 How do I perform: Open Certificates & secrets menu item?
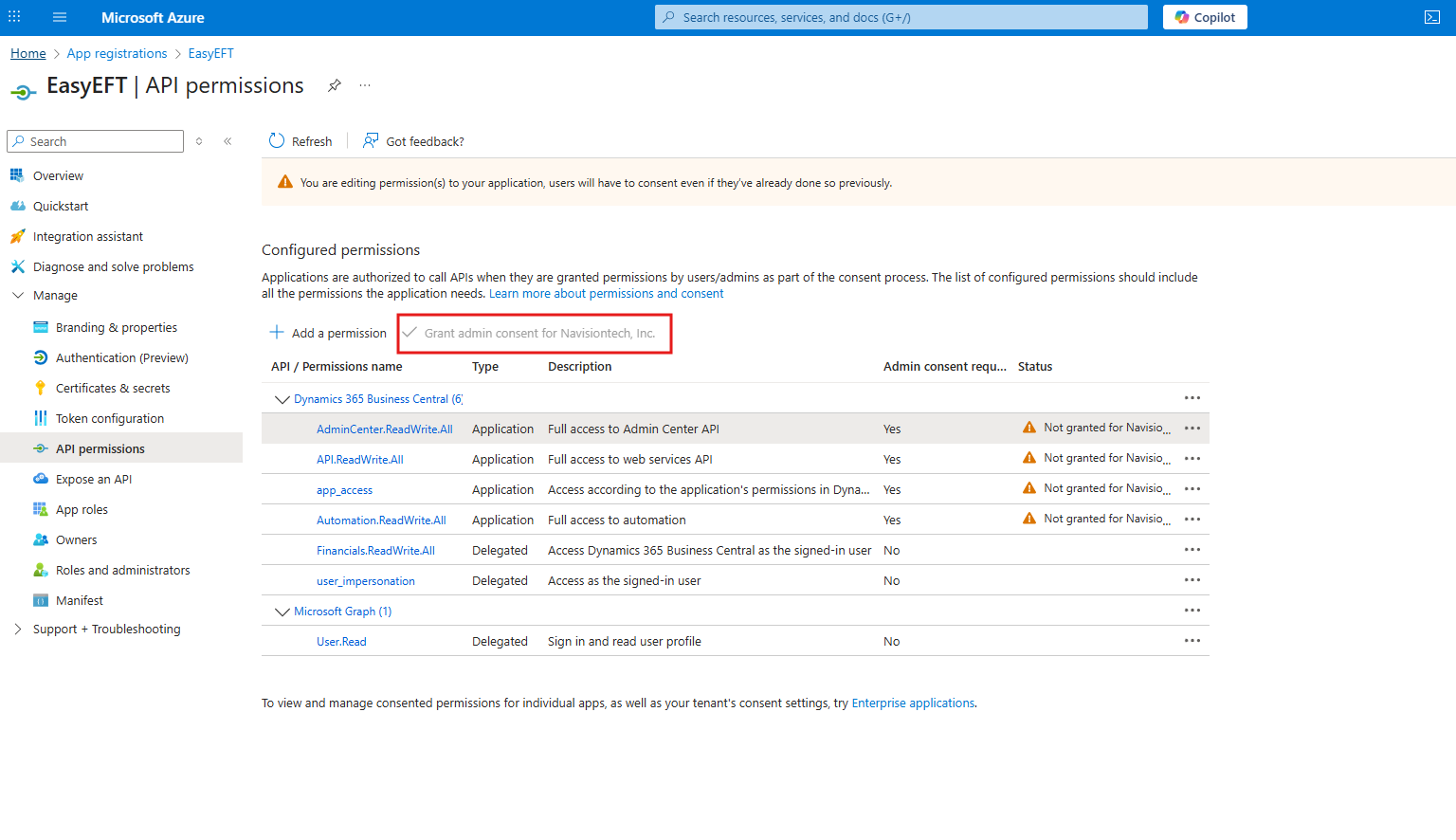click(x=113, y=388)
